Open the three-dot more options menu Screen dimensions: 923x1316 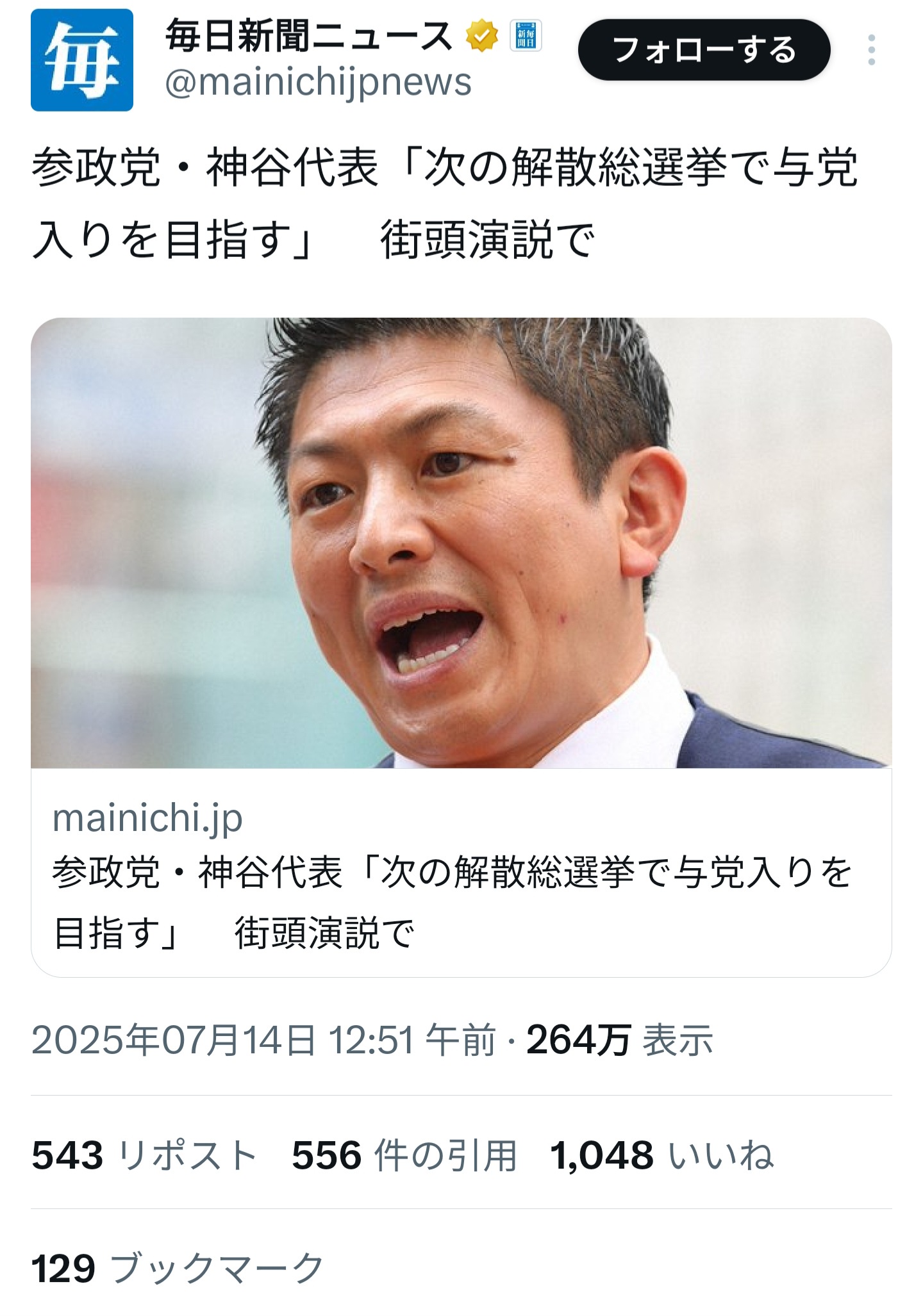coord(871,50)
